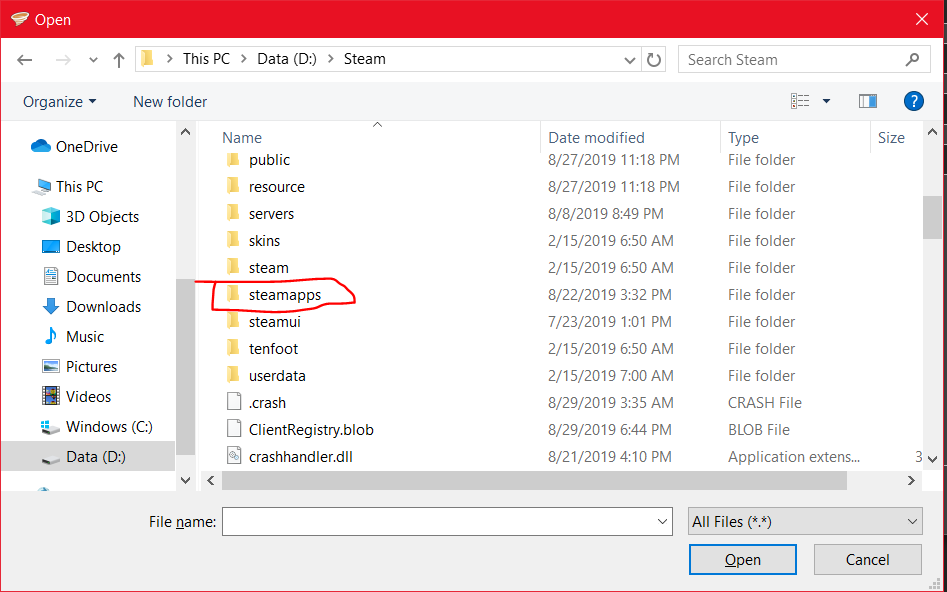Open the help icon
The height and width of the screenshot is (592, 947).
[x=914, y=101]
